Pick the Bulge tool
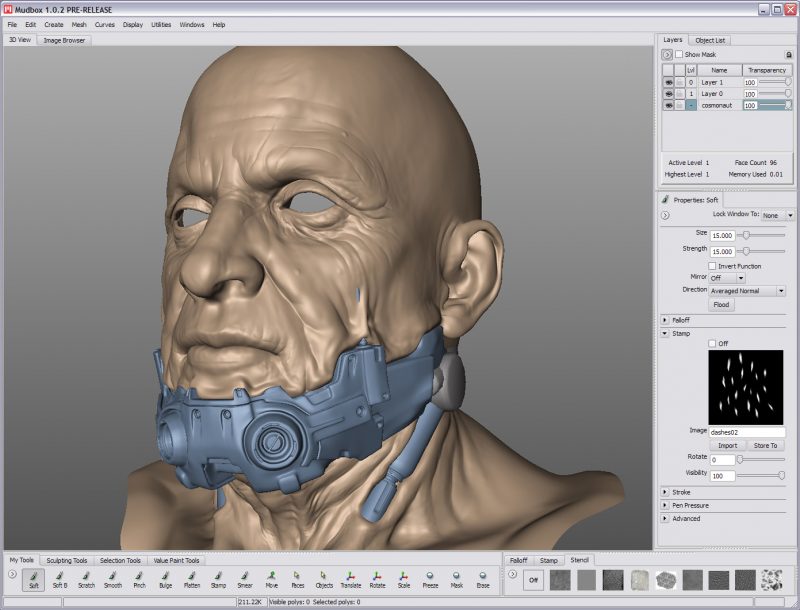 pyautogui.click(x=165, y=578)
